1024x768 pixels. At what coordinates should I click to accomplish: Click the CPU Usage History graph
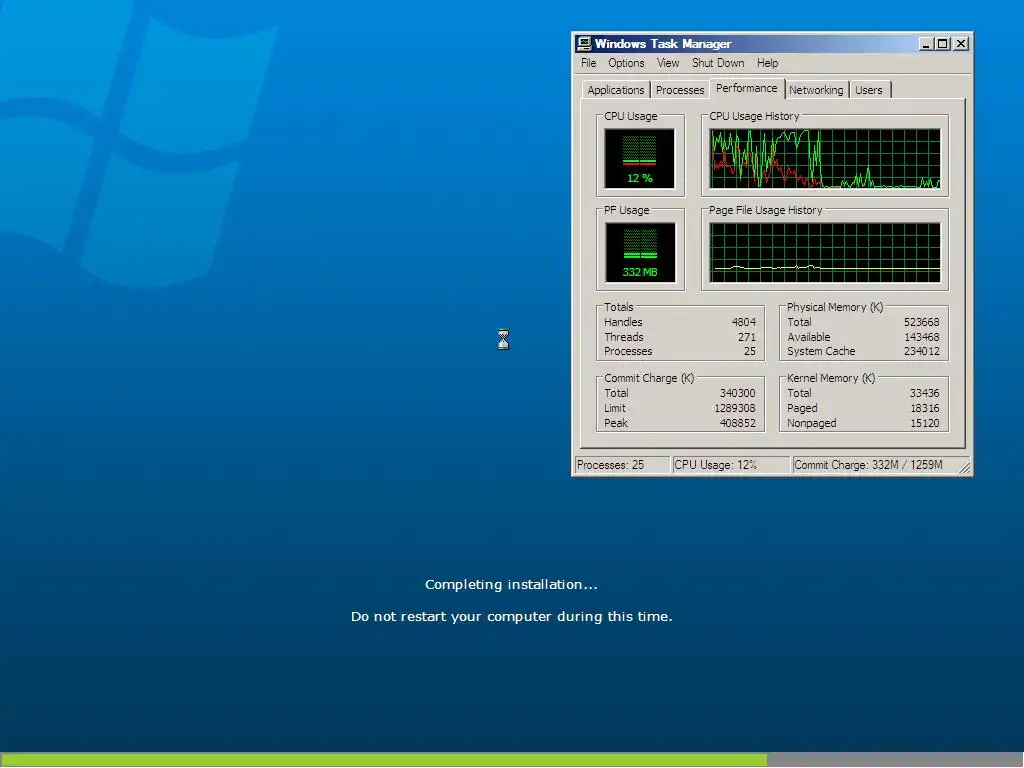click(825, 159)
